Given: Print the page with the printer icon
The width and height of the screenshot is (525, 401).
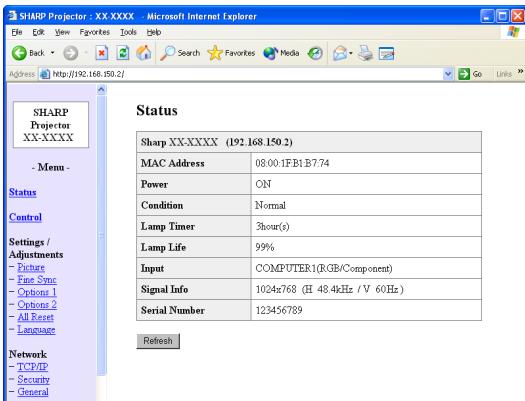Looking at the screenshot, I should coord(365,53).
